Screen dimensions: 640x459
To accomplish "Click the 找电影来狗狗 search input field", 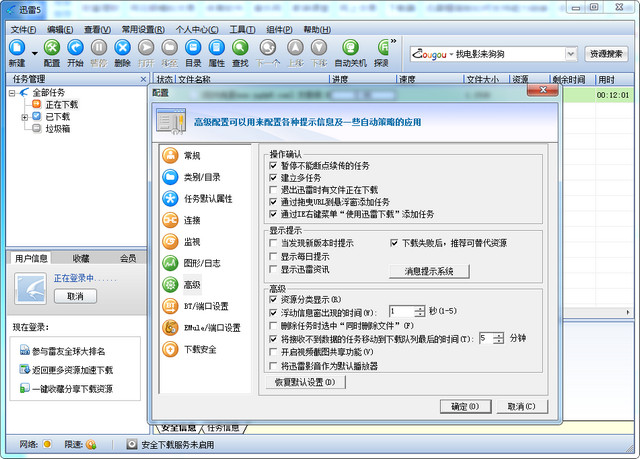I will point(509,54).
